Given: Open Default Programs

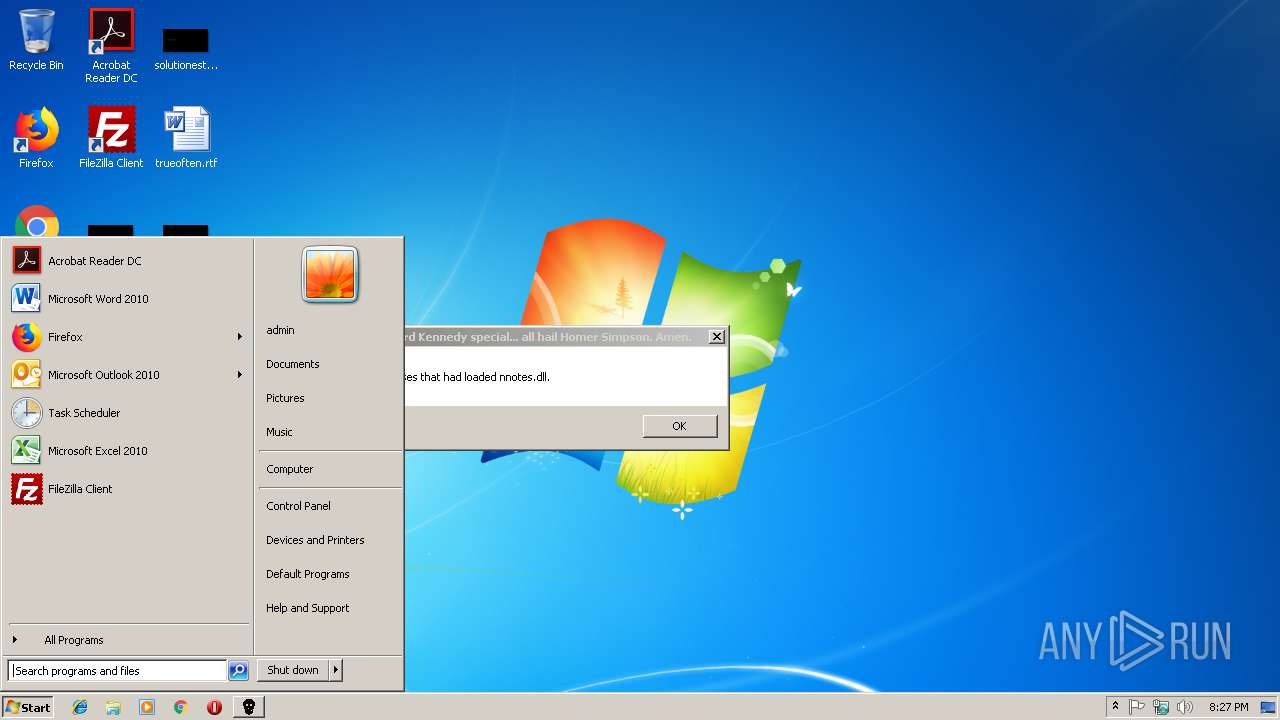Looking at the screenshot, I should tap(329, 574).
